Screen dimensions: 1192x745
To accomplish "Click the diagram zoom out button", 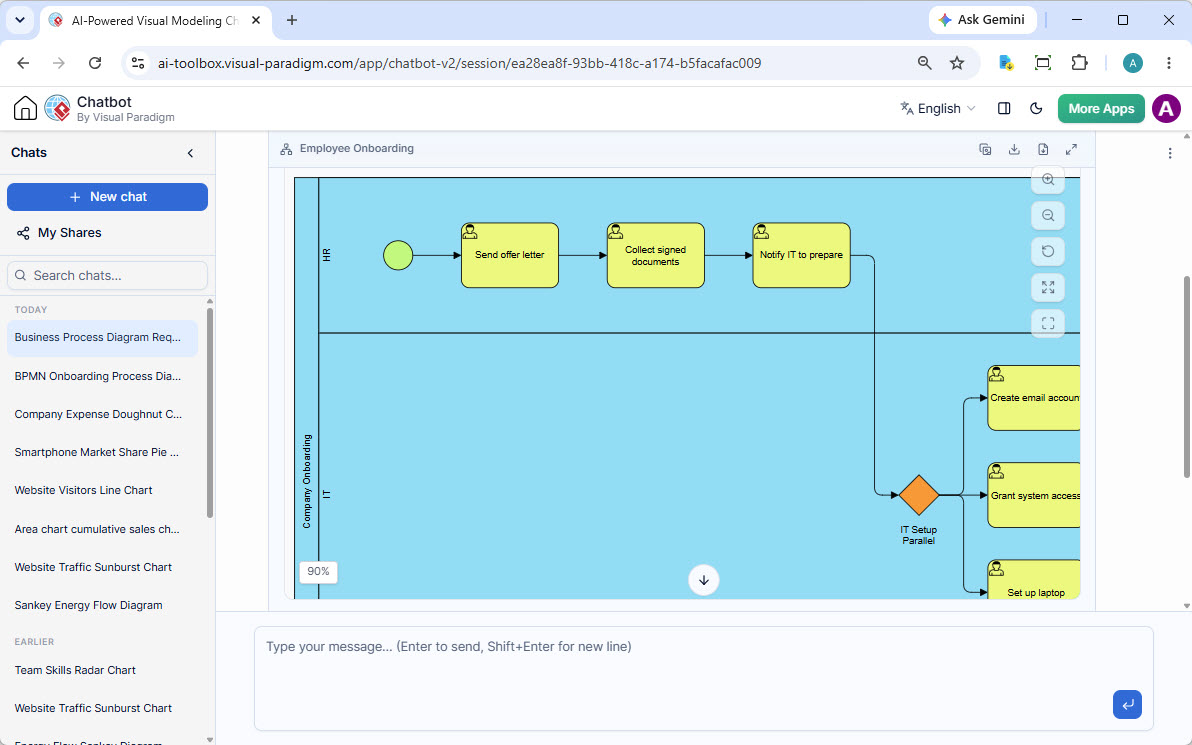I will click(1048, 215).
